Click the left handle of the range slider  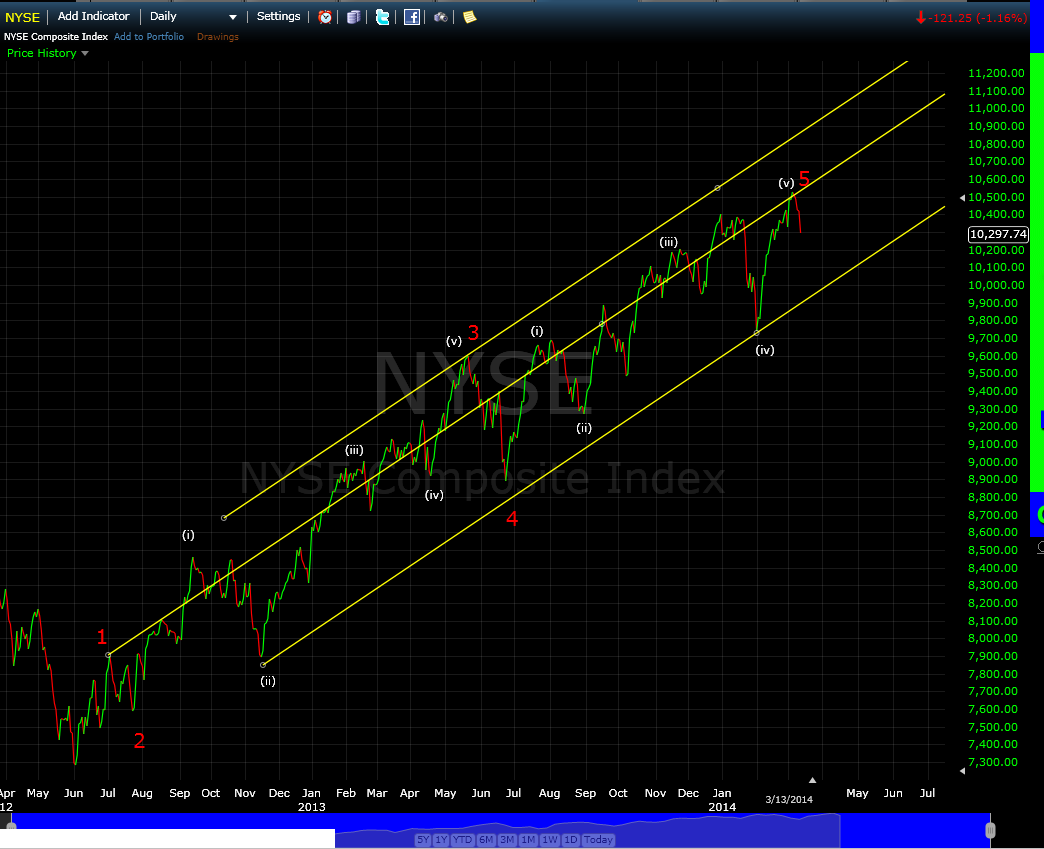[x=9, y=826]
